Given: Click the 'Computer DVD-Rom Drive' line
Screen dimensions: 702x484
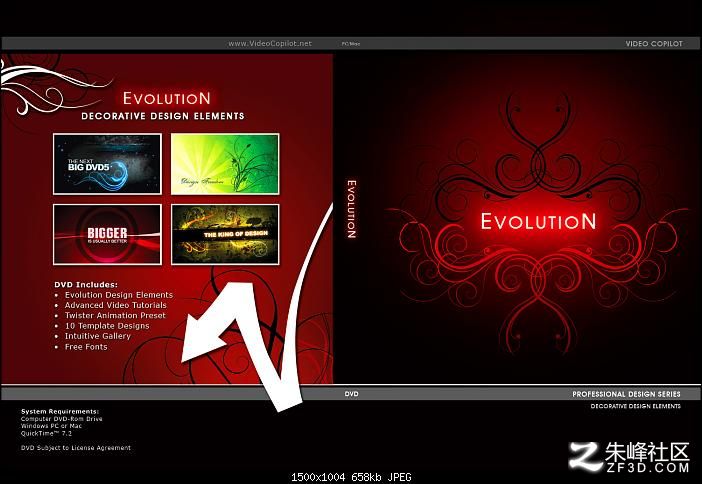Looking at the screenshot, I should click(62, 419).
